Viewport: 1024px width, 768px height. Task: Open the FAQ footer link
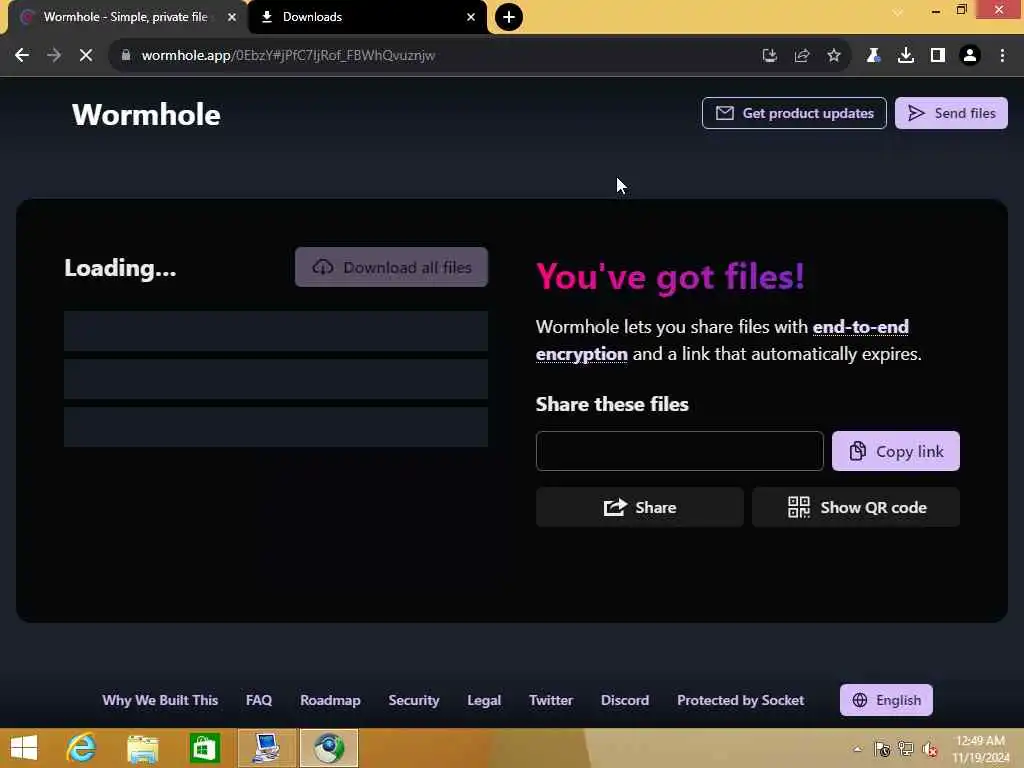tap(259, 700)
